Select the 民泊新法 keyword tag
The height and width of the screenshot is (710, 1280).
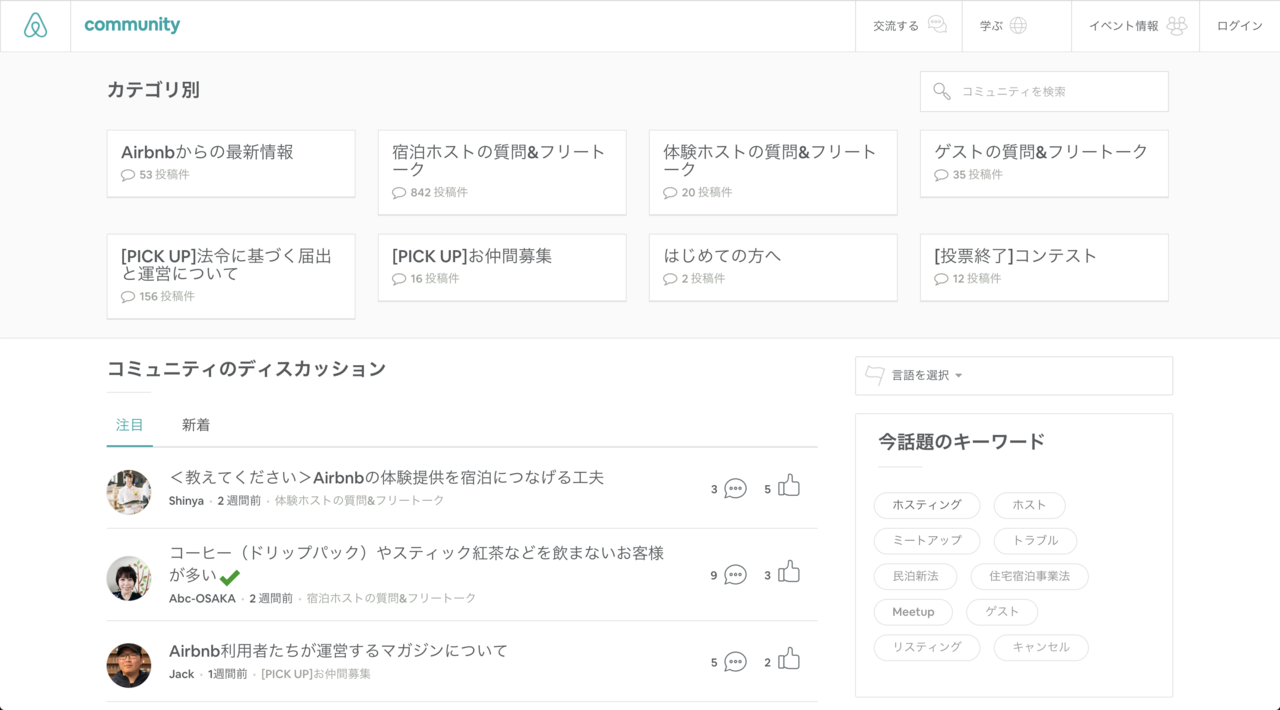(x=915, y=577)
